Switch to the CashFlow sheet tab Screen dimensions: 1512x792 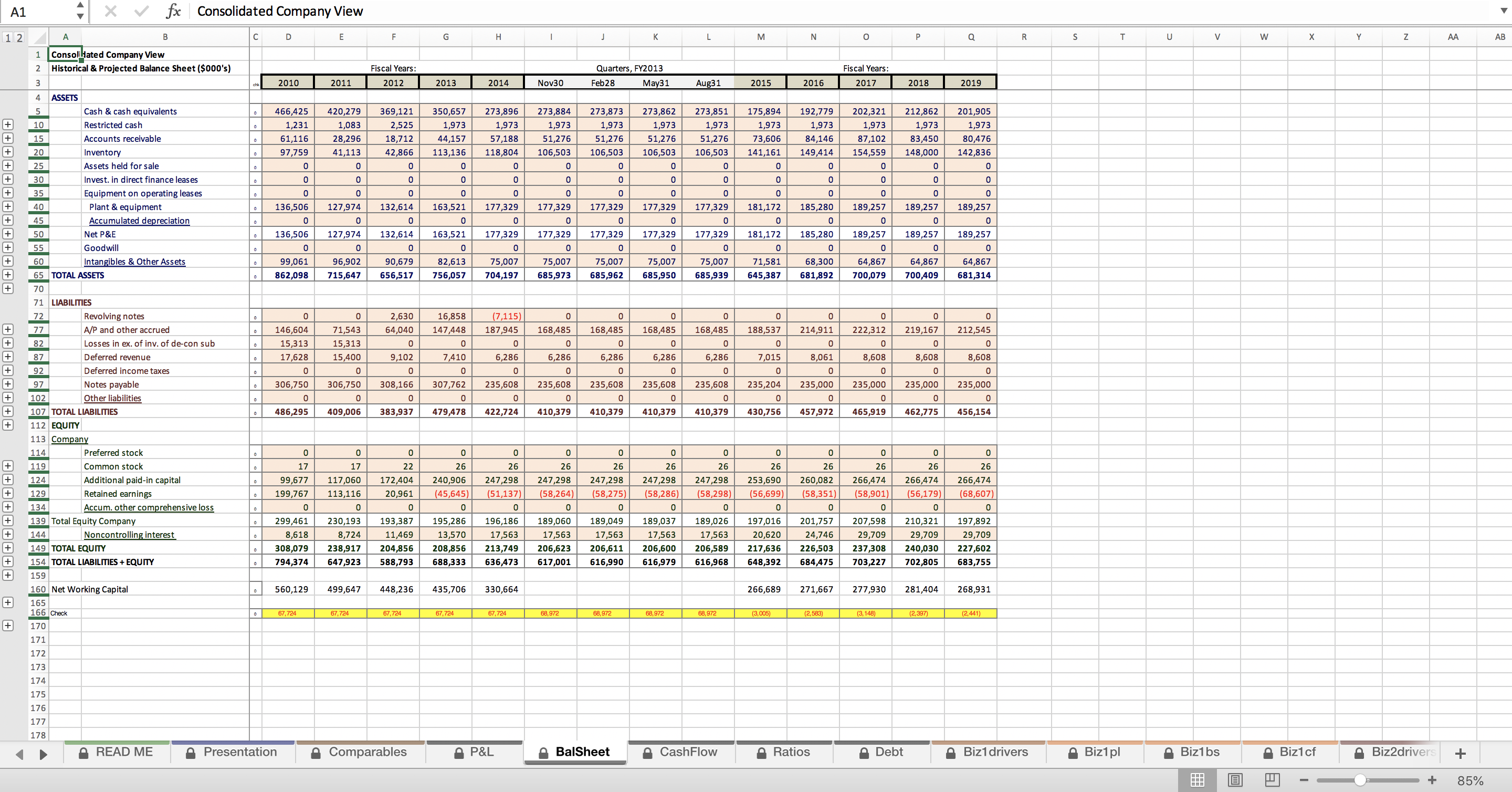tap(680, 752)
